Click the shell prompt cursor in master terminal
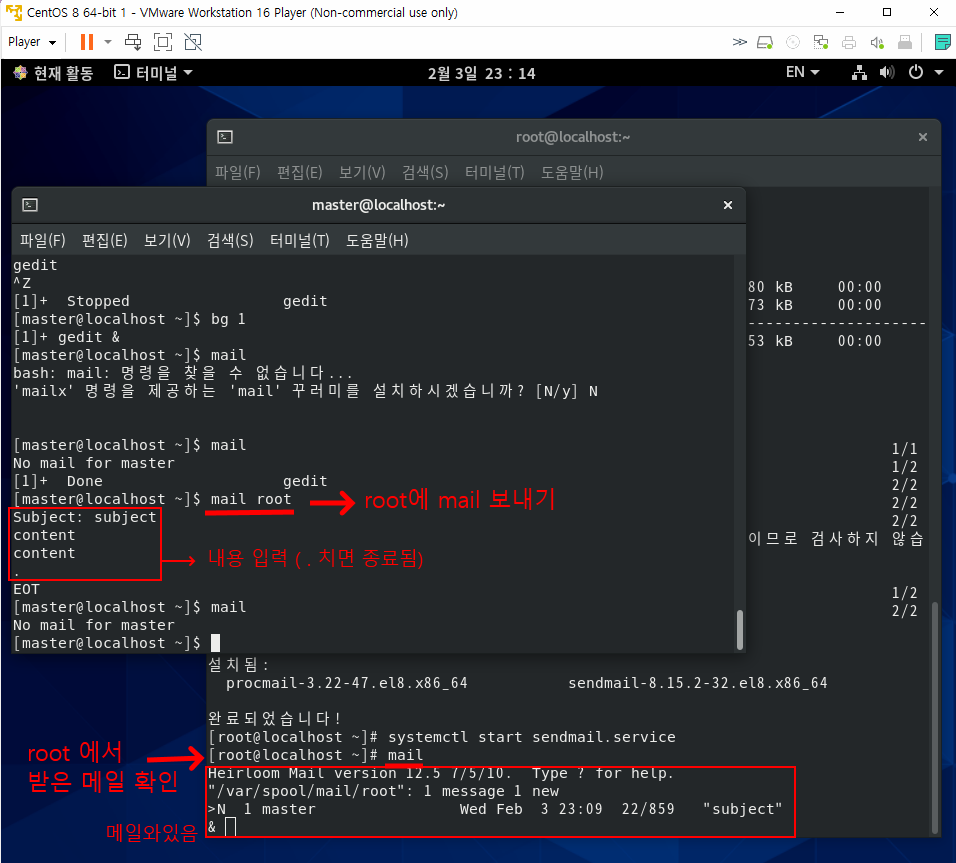 click(215, 643)
